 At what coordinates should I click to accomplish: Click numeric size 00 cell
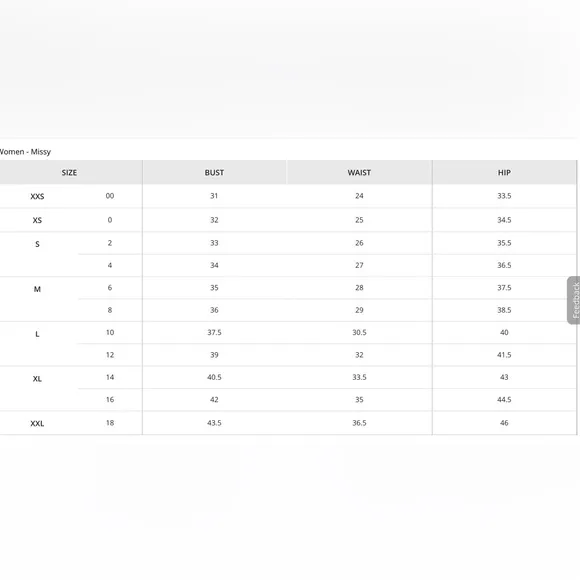[110, 196]
